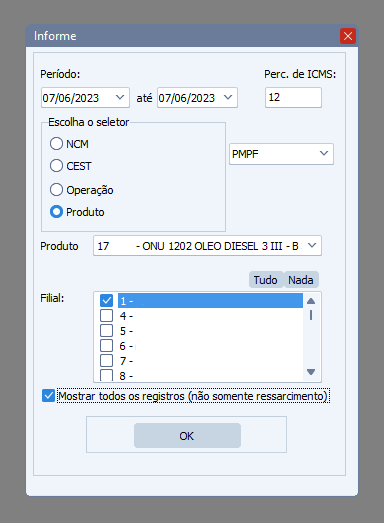Click the Tudo button
384x523 pixels.
point(266,280)
